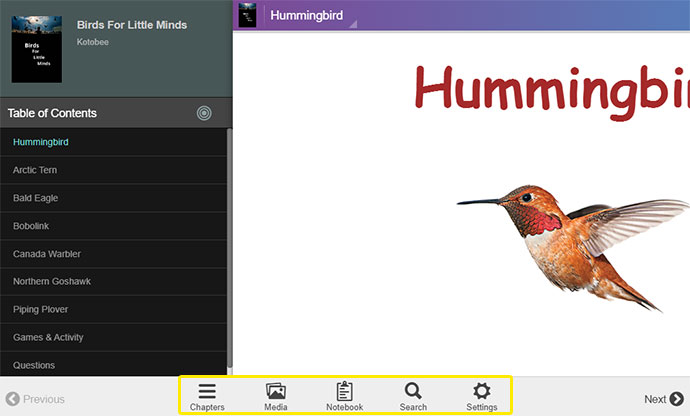Go to Northern Goshawk chapter
The image size is (690, 416).
52,282
